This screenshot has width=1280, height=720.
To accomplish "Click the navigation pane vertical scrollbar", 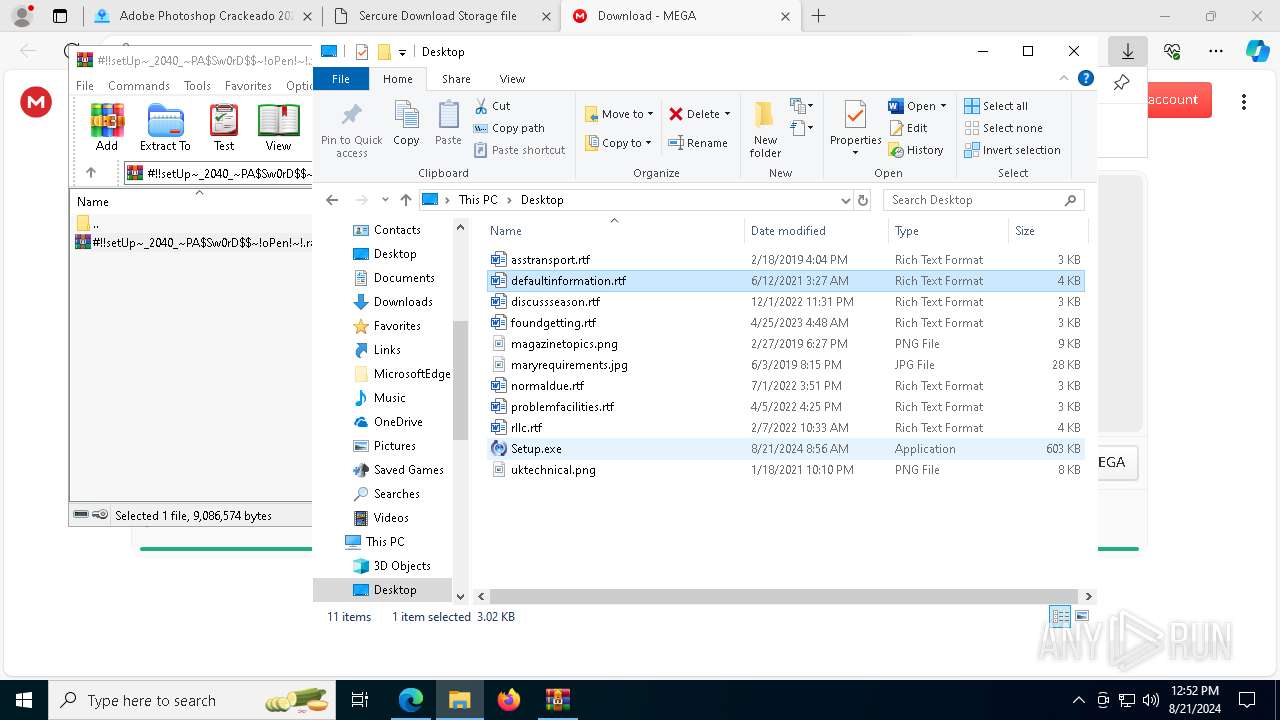I will (460, 380).
